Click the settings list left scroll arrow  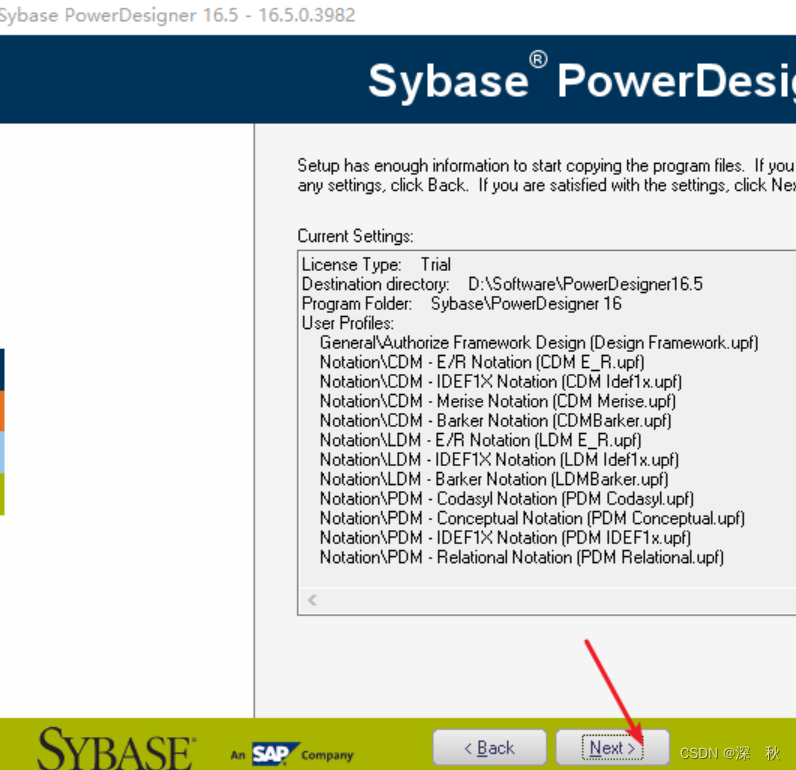point(312,600)
